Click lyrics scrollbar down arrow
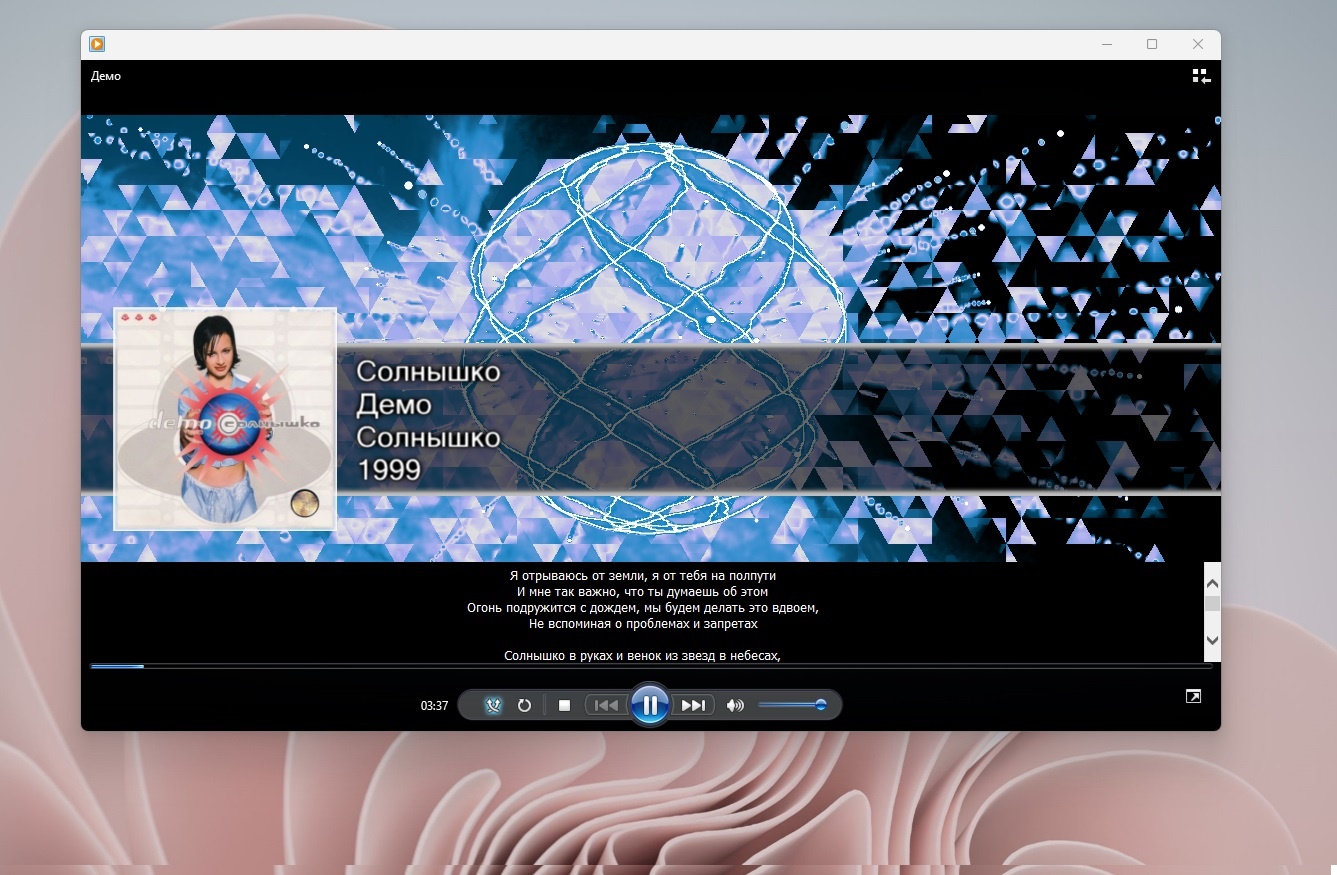 [1212, 640]
